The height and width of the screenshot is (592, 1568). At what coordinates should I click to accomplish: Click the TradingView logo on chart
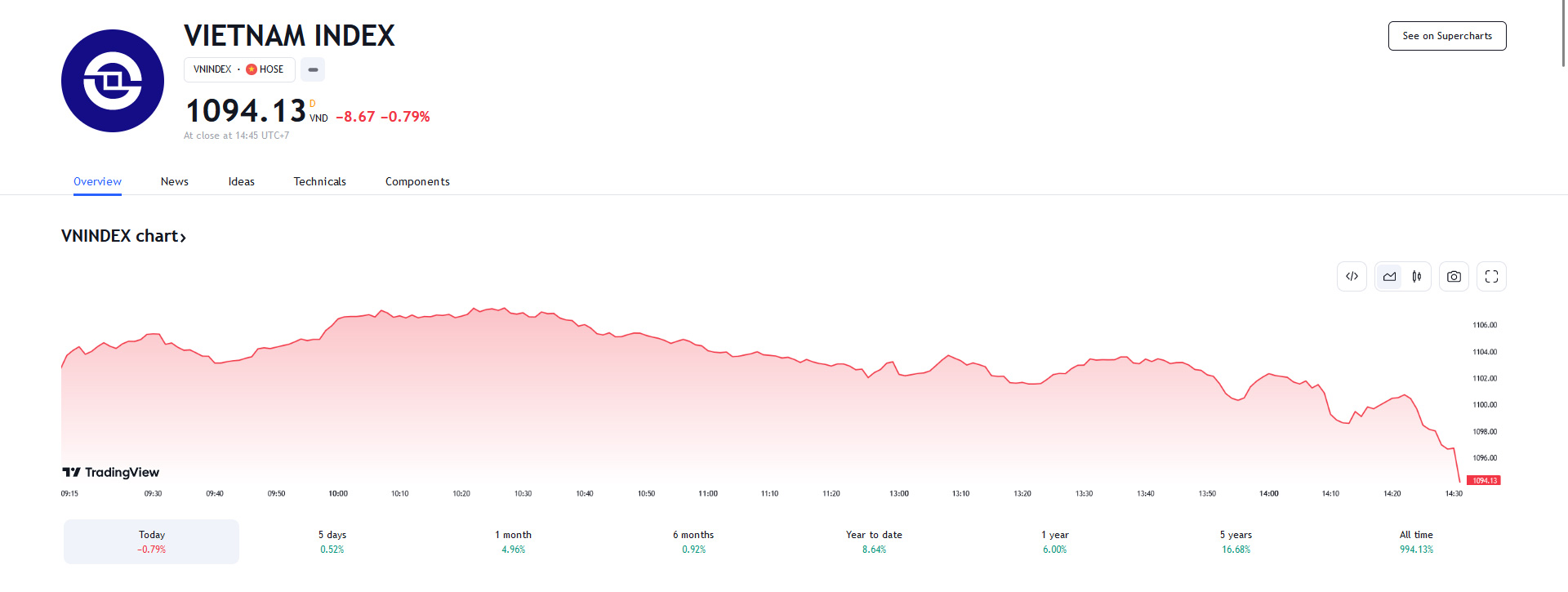coord(111,472)
